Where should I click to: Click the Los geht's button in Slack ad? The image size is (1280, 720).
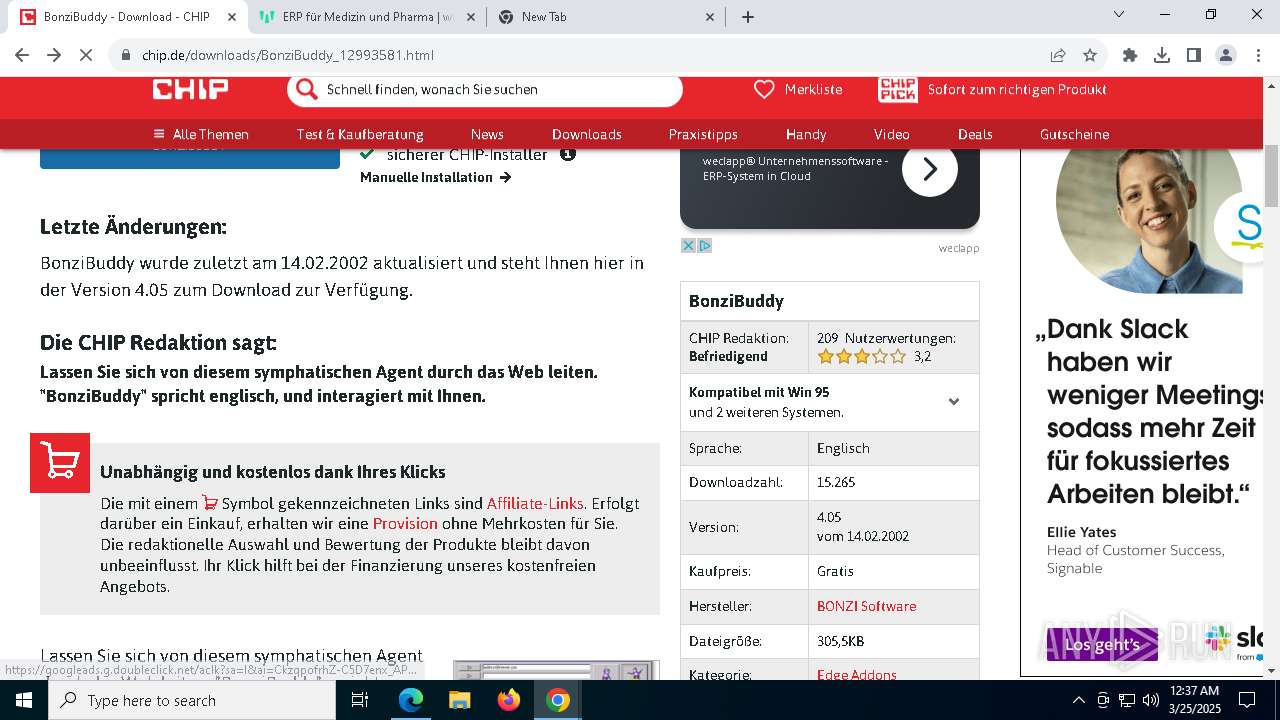(1102, 645)
